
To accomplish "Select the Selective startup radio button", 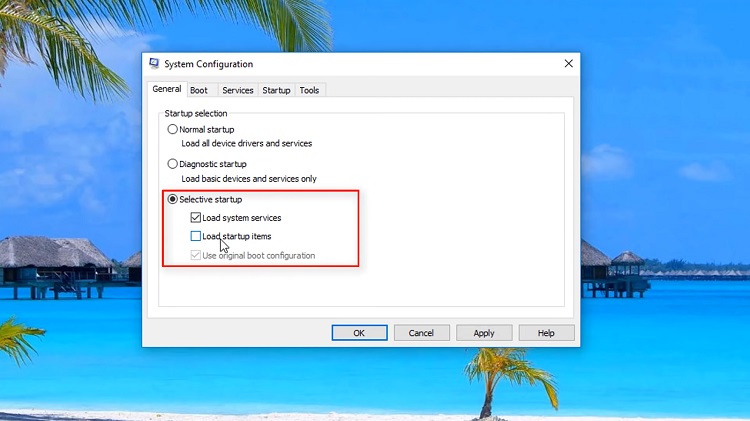I will coord(173,200).
